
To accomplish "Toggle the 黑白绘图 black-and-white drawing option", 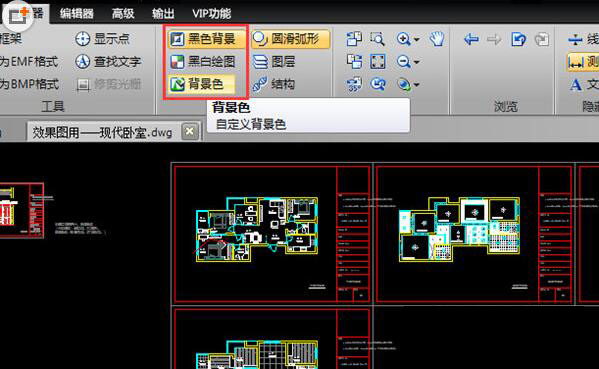I will point(202,62).
